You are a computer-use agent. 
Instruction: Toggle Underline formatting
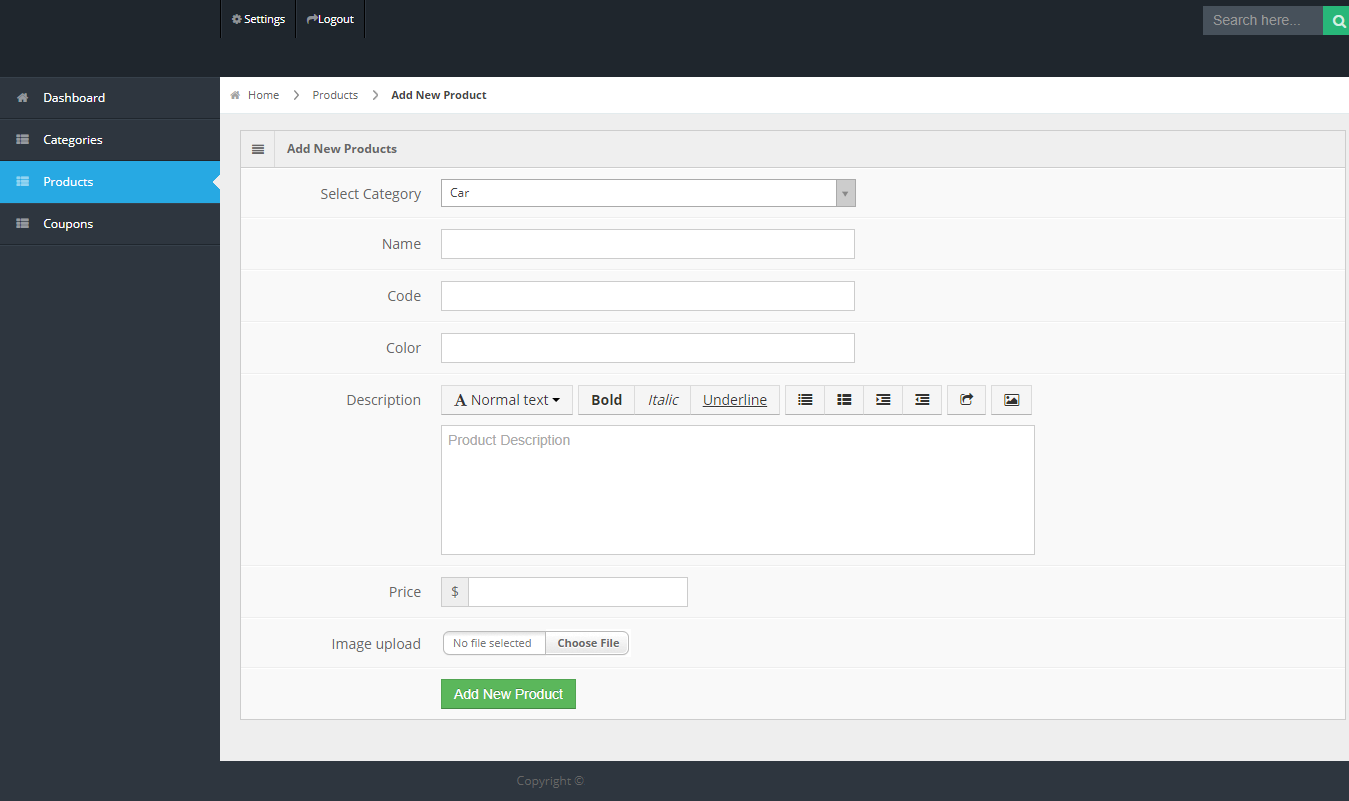click(735, 400)
